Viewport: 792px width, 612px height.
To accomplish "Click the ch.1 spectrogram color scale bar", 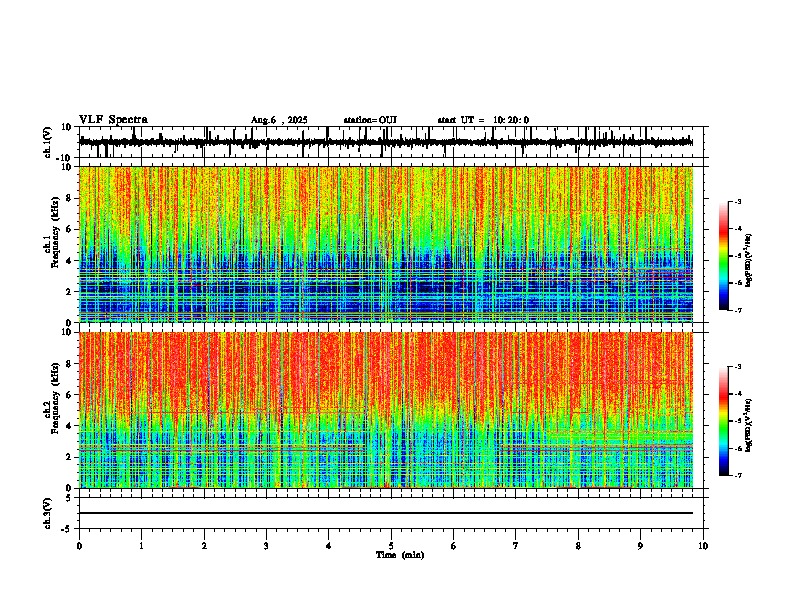I will coord(724,256).
